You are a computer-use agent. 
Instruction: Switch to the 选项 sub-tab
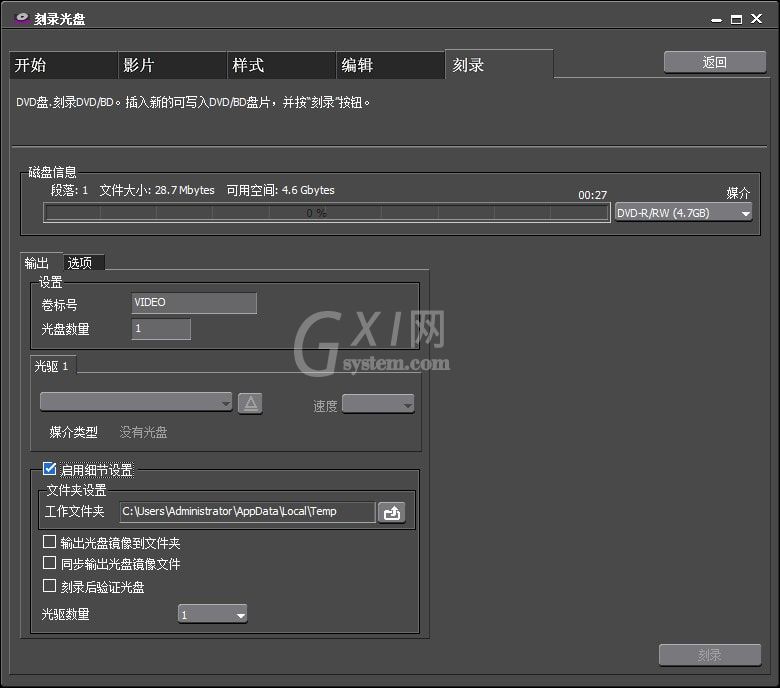pyautogui.click(x=84, y=263)
